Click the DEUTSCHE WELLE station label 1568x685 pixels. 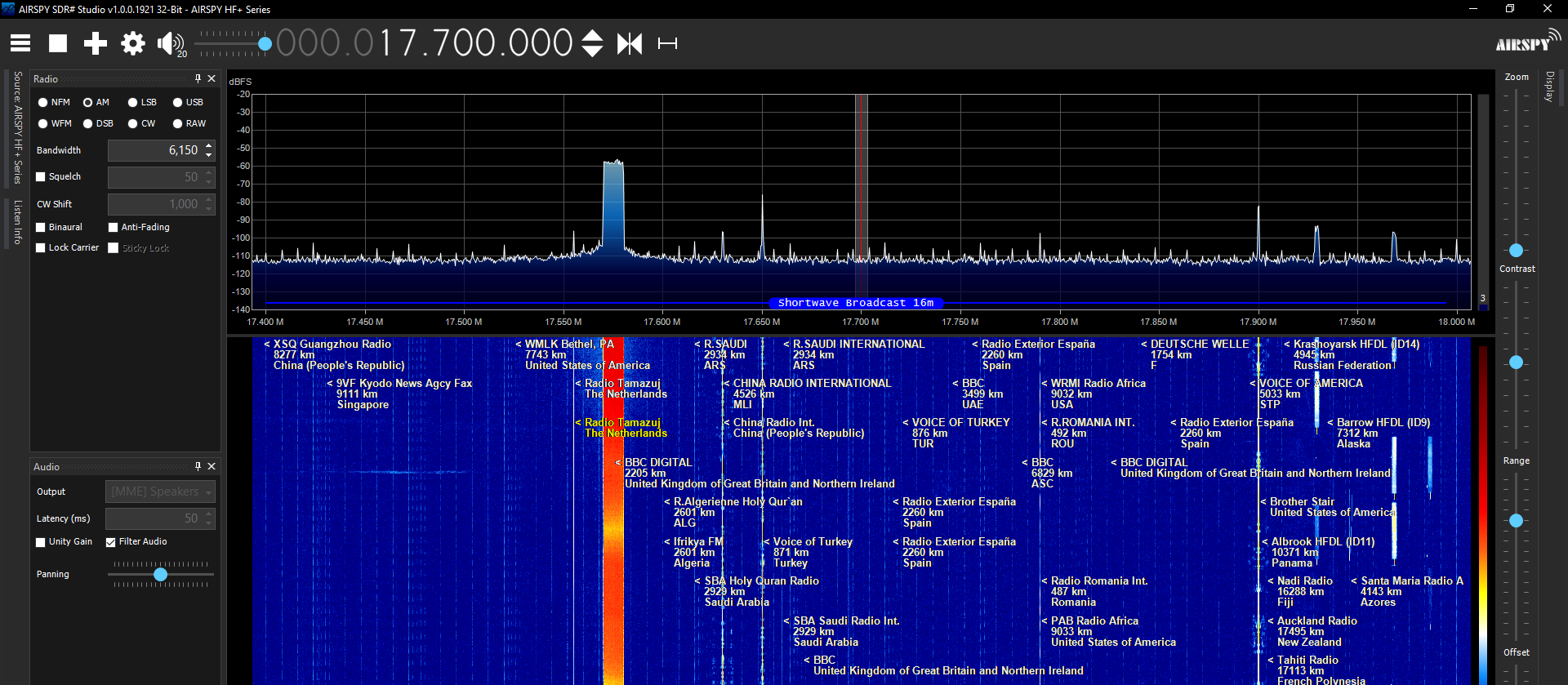coord(1200,345)
